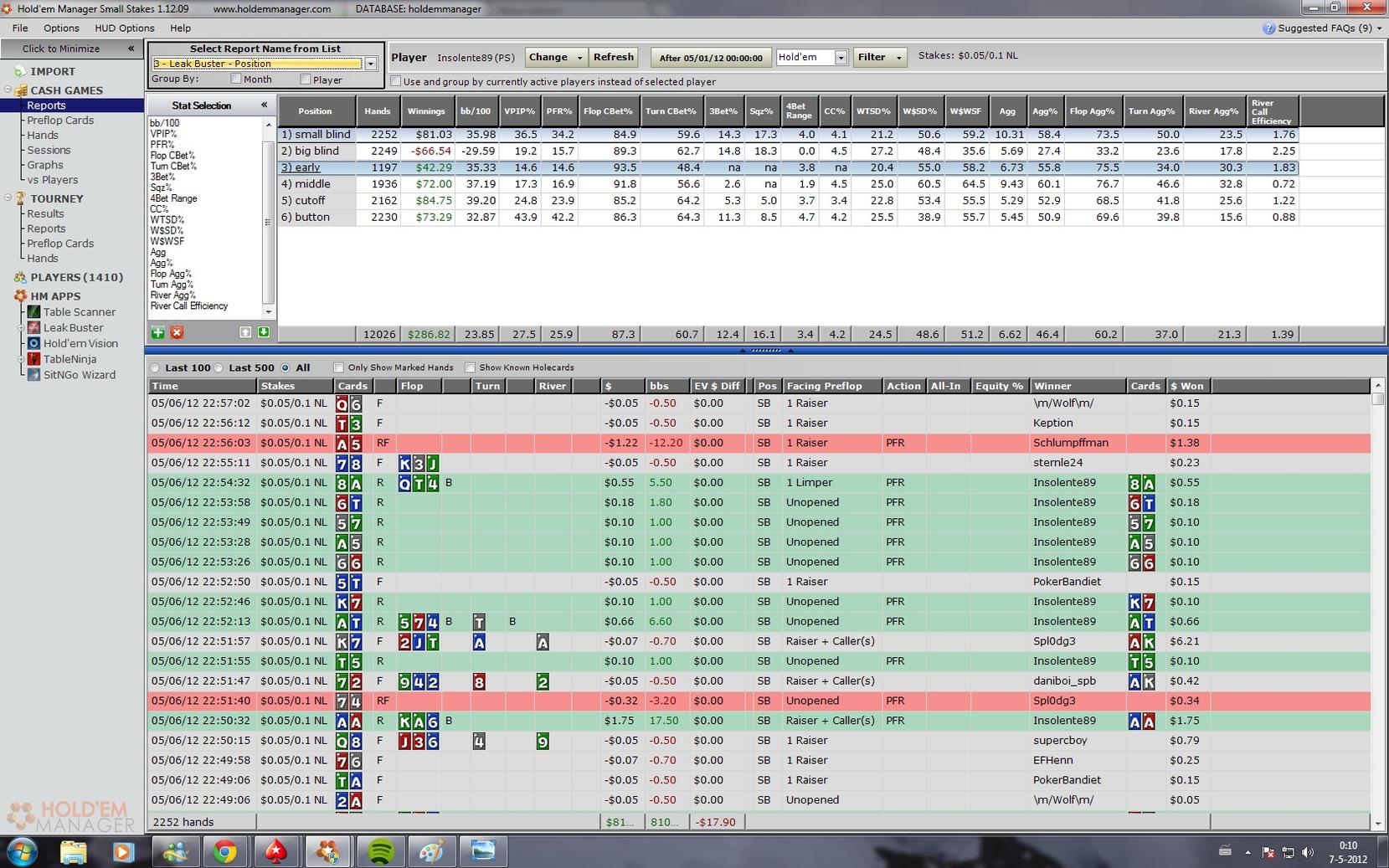This screenshot has width=1389, height=868.
Task: Open Filter dropdown
Action: coord(879,57)
